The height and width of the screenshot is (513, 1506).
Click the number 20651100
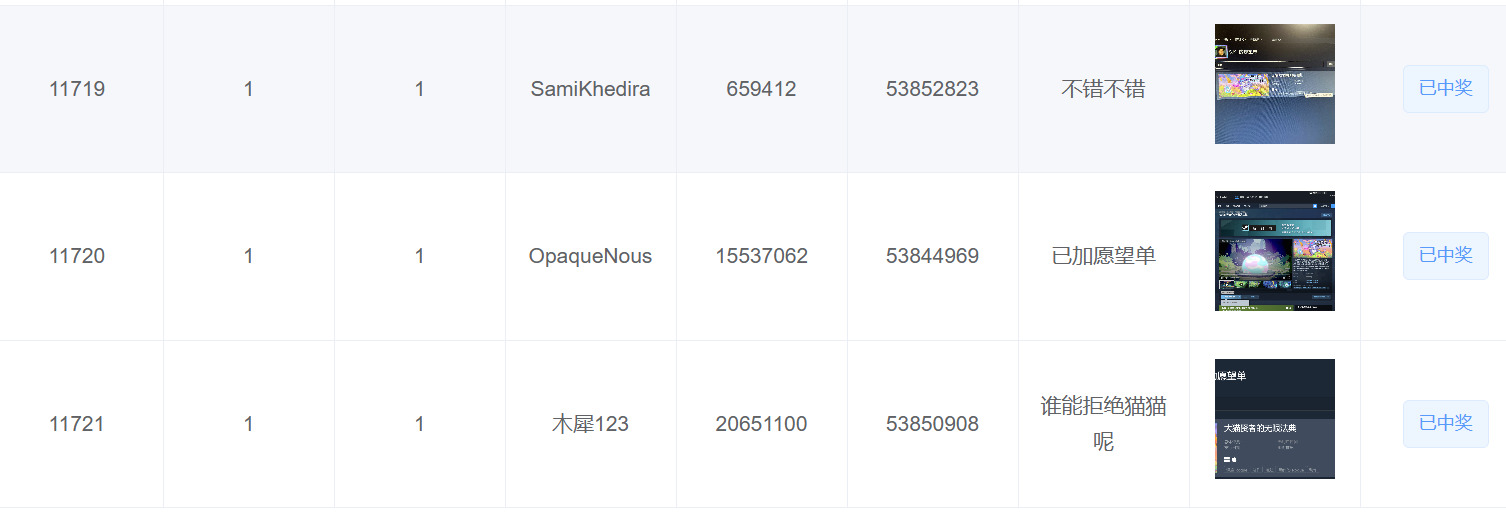(x=761, y=424)
